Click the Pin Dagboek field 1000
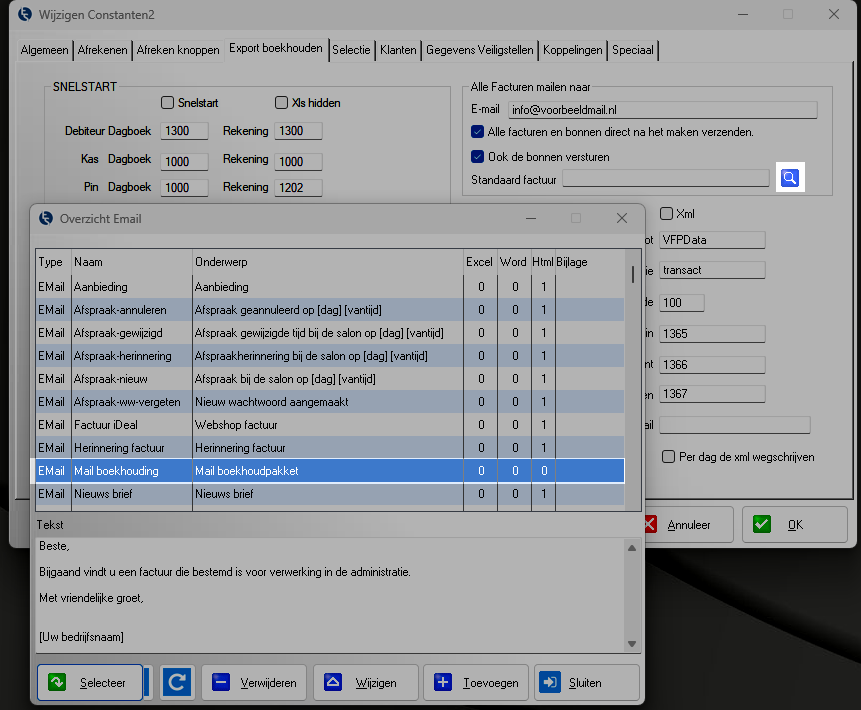The image size is (861, 710). click(x=184, y=188)
